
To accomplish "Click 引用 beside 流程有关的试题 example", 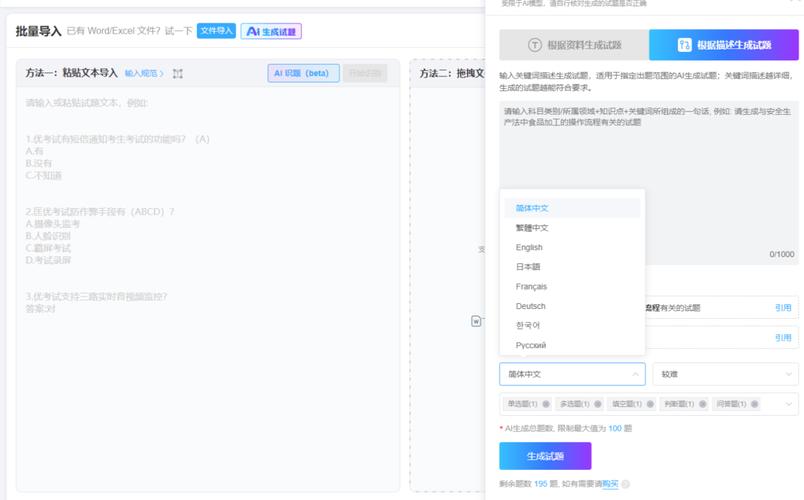I will coord(782,308).
